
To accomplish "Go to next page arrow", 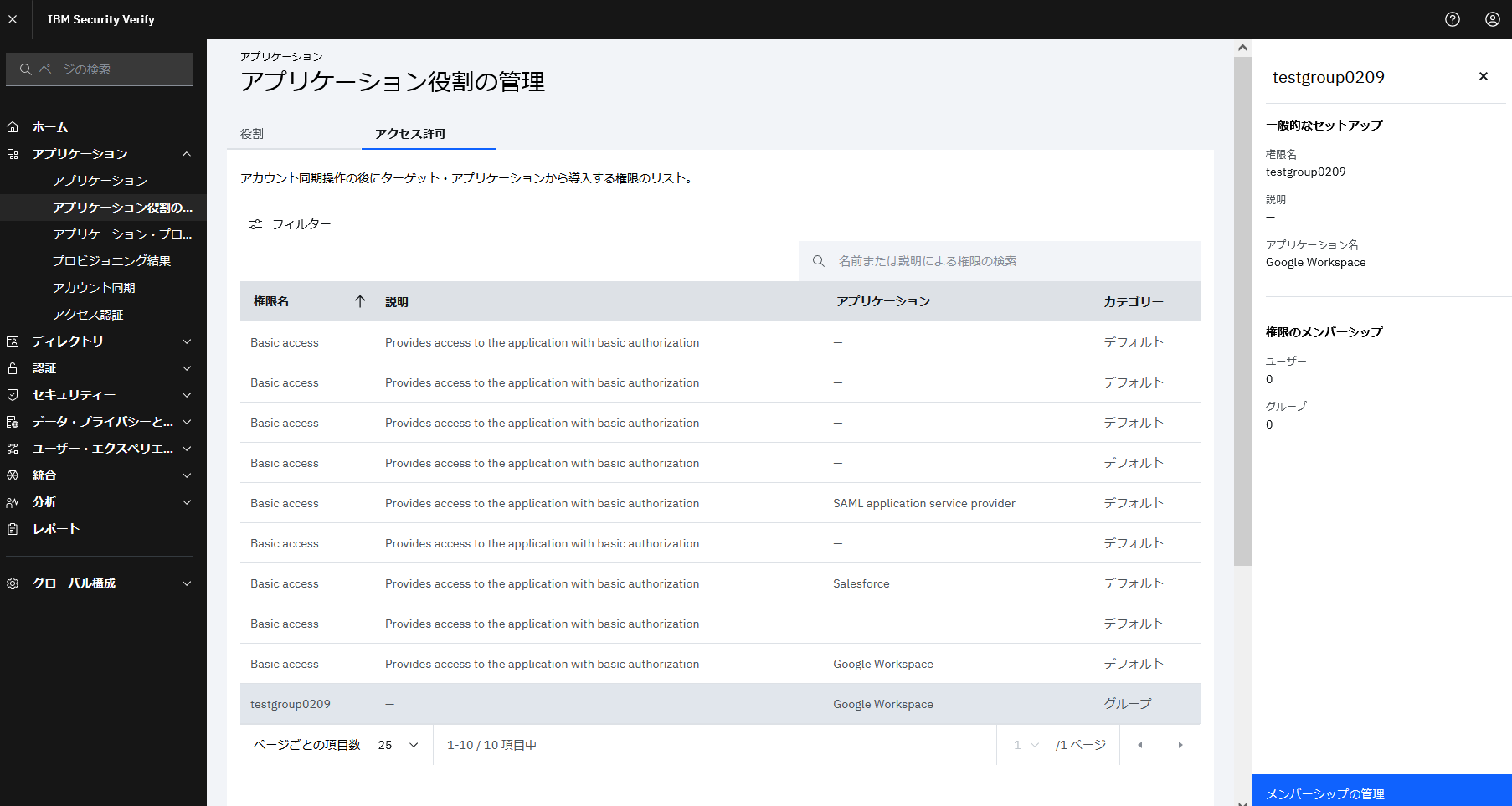I will (1180, 745).
